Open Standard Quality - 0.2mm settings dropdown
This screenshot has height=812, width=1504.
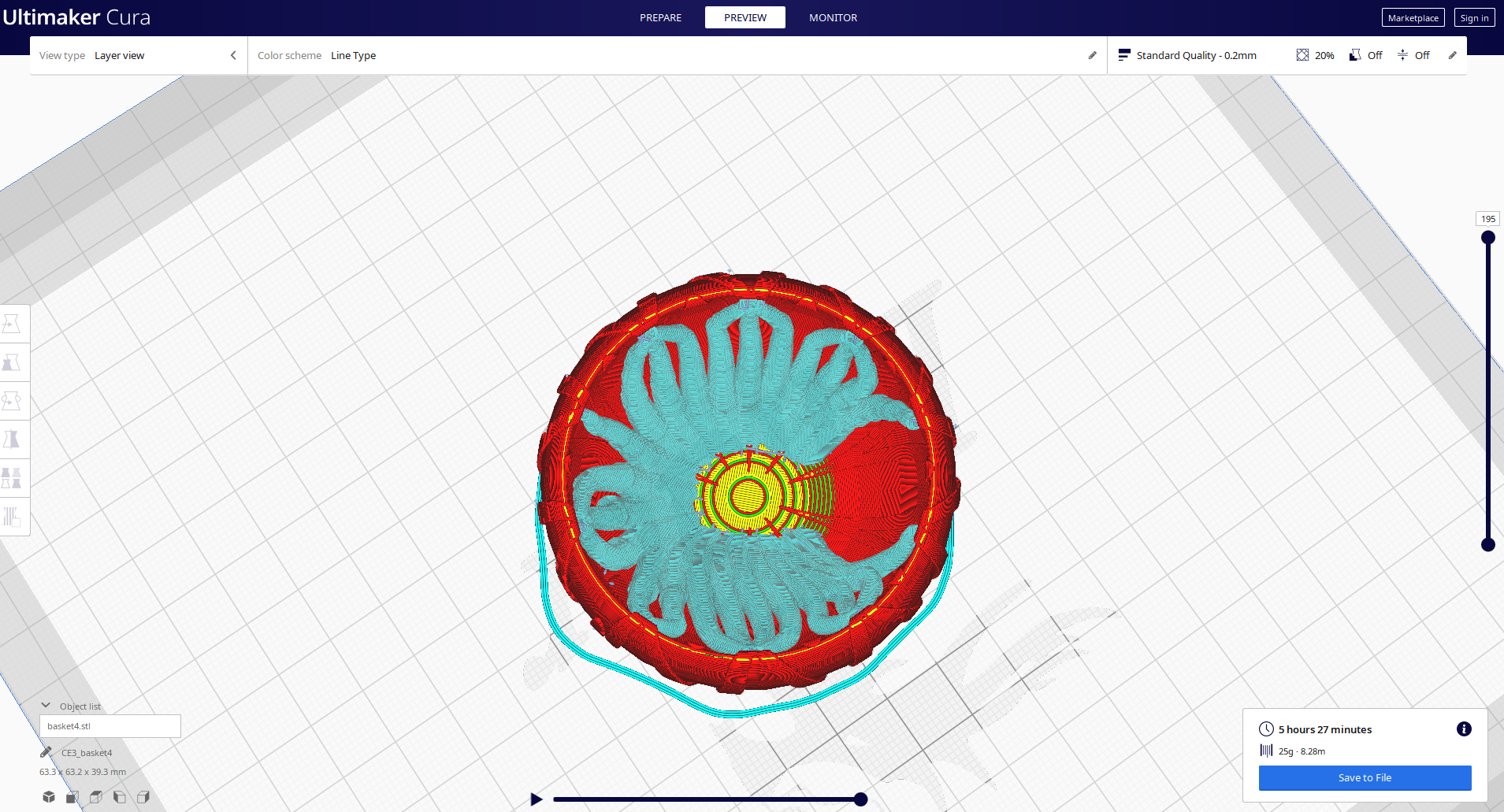click(1287, 55)
